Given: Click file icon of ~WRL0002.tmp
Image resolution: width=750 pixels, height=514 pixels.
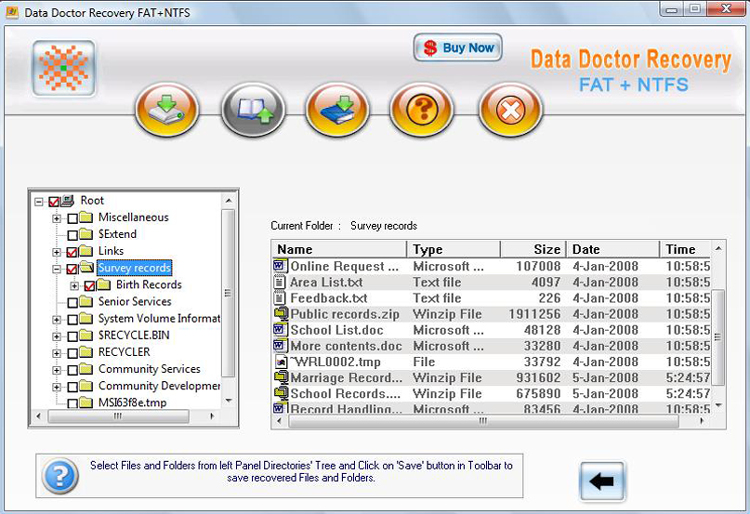Looking at the screenshot, I should (281, 361).
